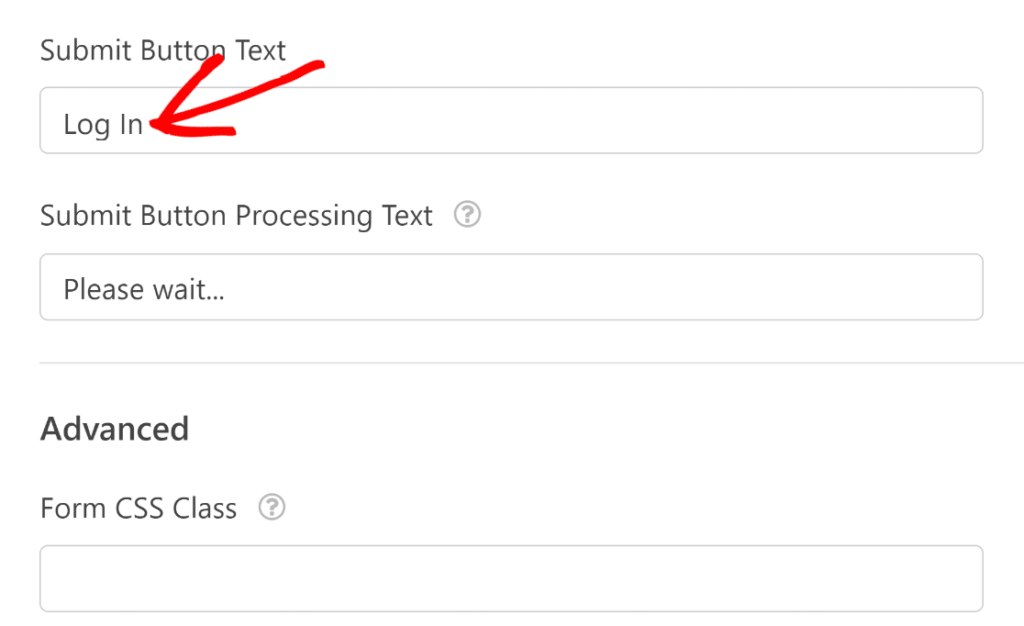Click the "Log In" text value
The image size is (1024, 626).
pos(103,125)
